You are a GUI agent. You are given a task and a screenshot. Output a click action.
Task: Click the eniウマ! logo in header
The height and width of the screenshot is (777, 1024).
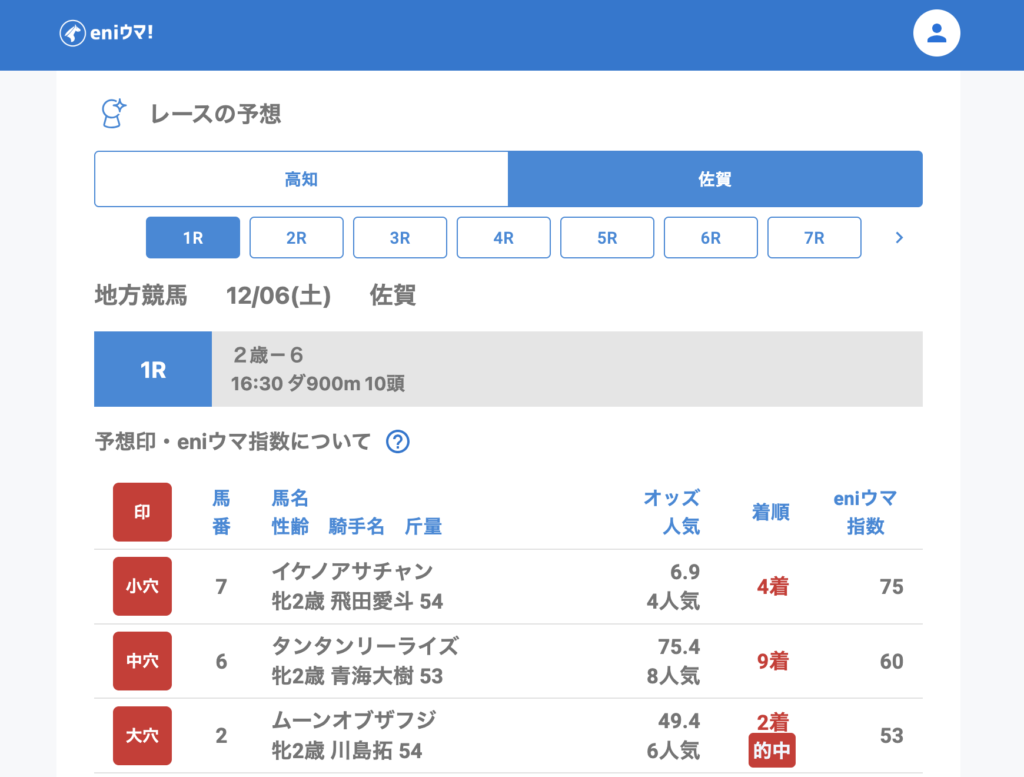tap(106, 33)
